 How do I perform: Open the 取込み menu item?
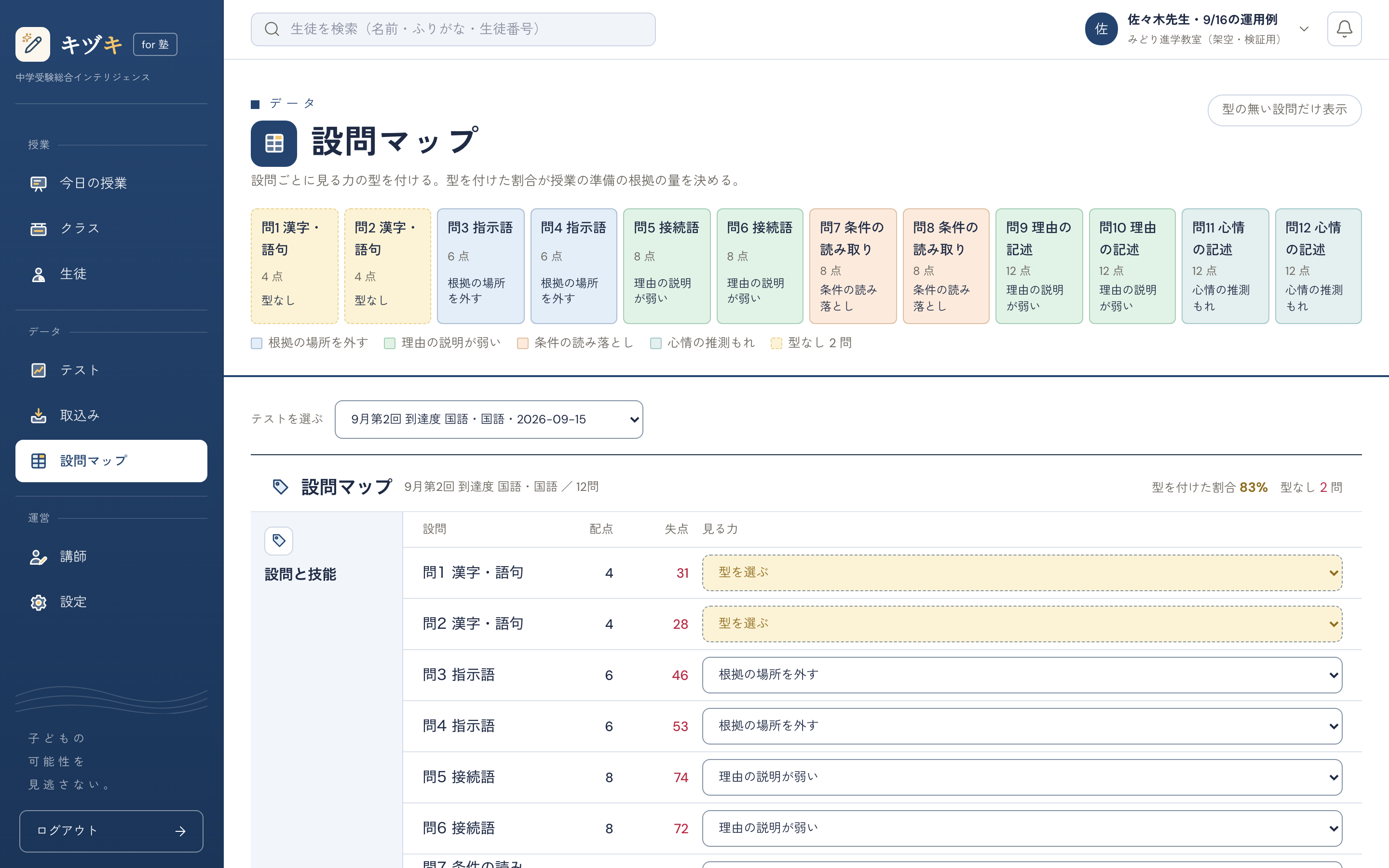(111, 416)
